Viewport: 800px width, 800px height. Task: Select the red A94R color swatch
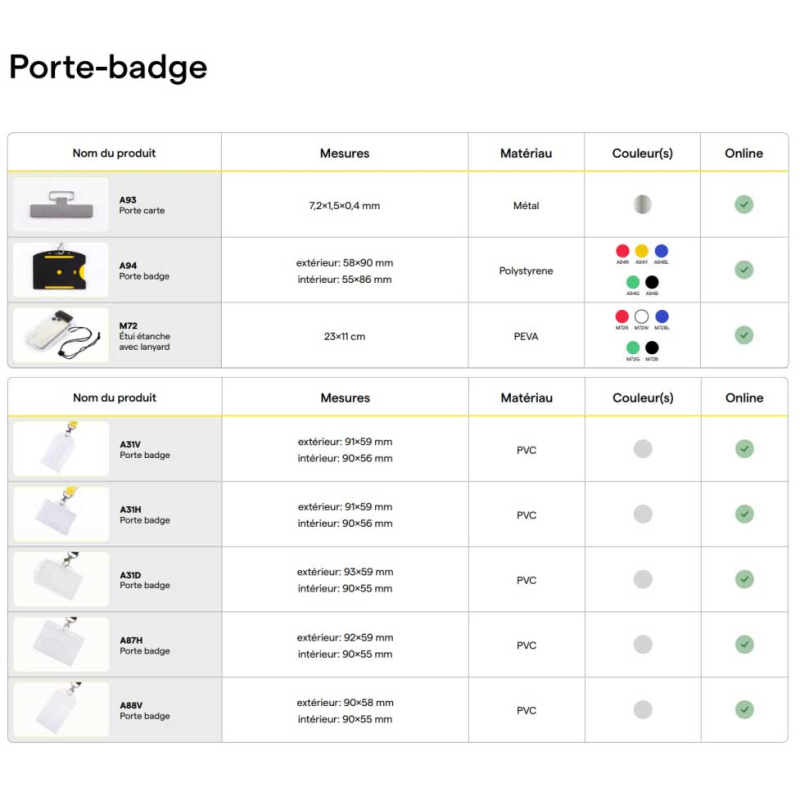click(622, 251)
